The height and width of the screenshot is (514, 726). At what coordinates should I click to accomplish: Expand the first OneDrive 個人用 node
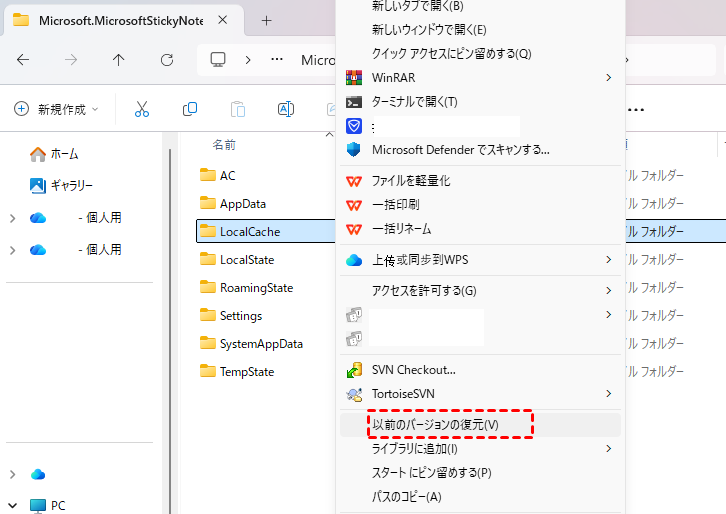[12, 218]
